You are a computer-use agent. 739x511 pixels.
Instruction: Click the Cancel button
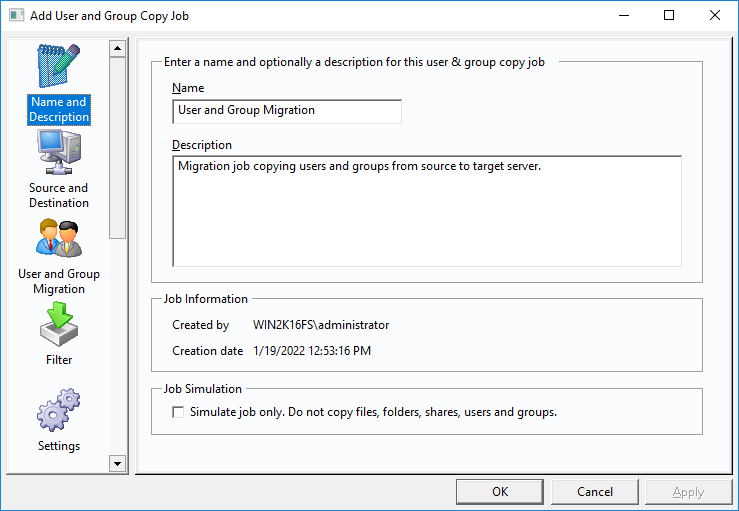pos(595,492)
